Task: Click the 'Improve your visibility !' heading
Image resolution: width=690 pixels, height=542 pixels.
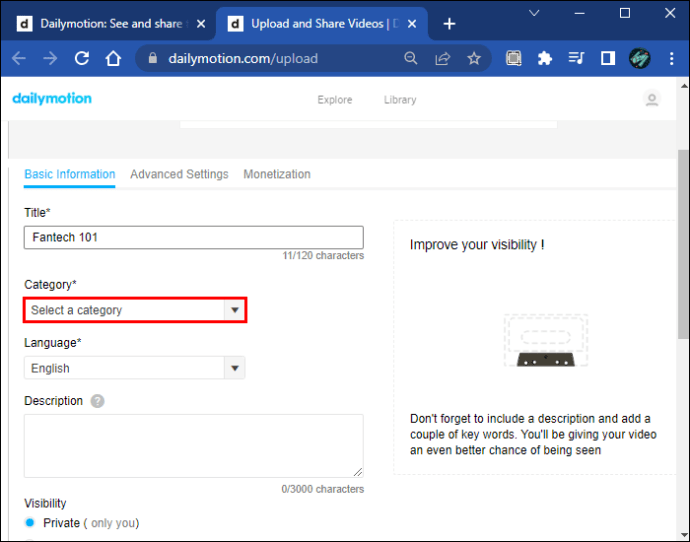Action: tap(477, 245)
